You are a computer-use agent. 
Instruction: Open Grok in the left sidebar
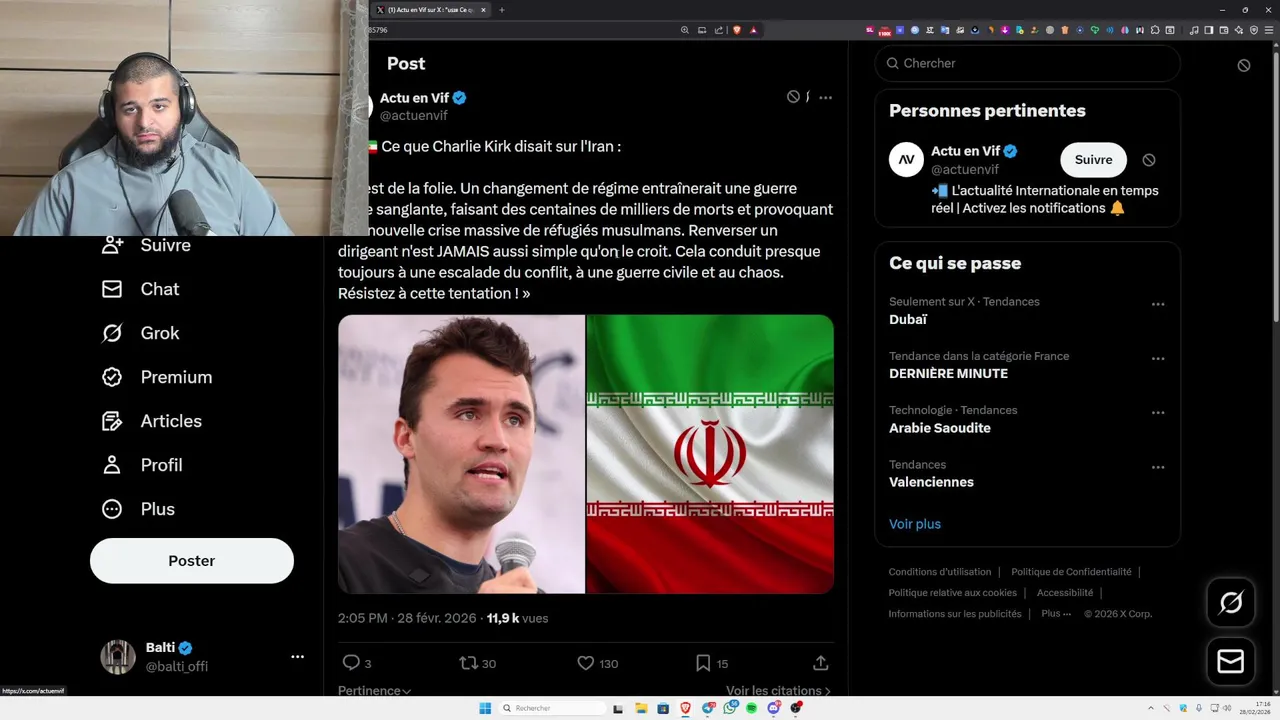(141, 333)
